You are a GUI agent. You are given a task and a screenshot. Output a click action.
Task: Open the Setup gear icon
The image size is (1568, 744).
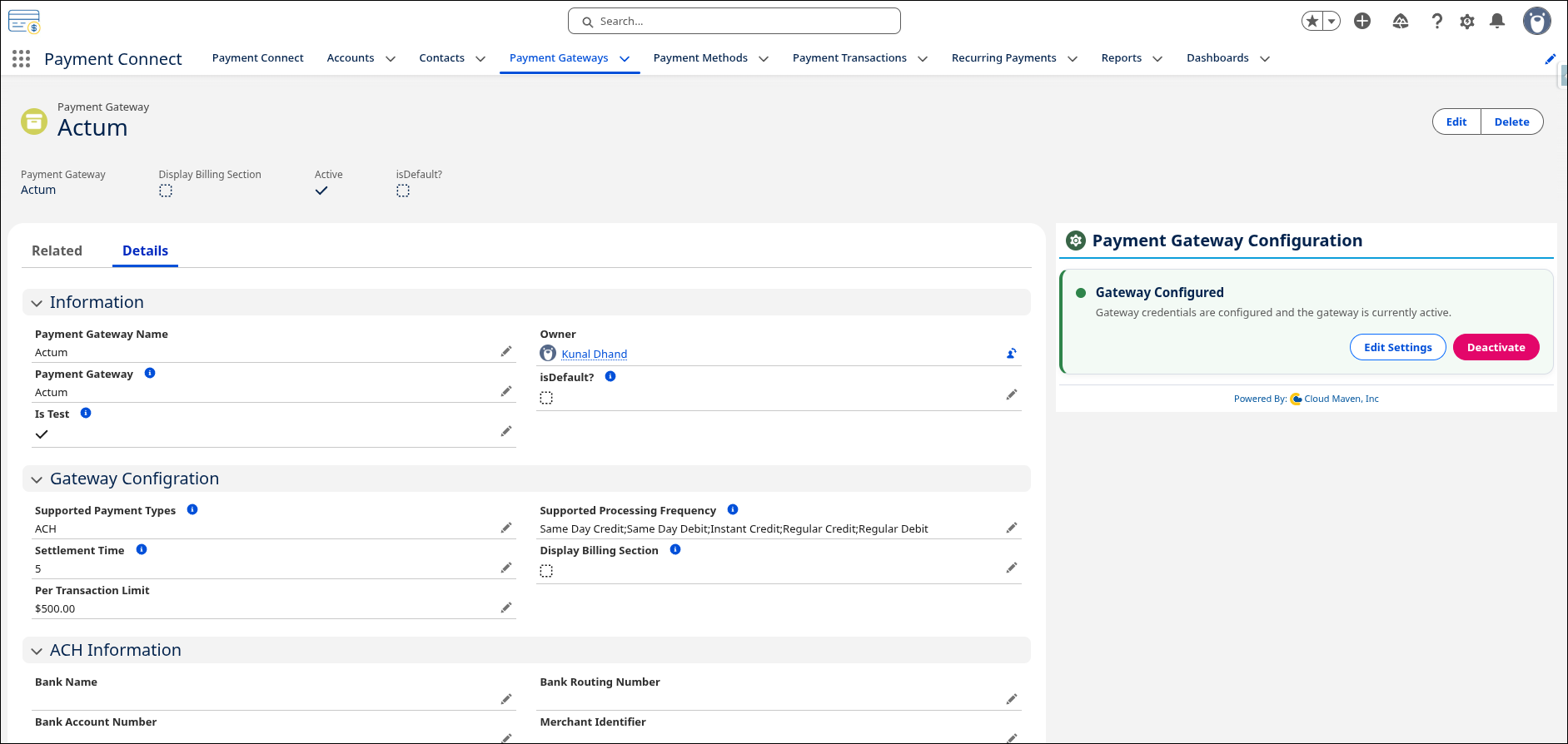click(1467, 22)
